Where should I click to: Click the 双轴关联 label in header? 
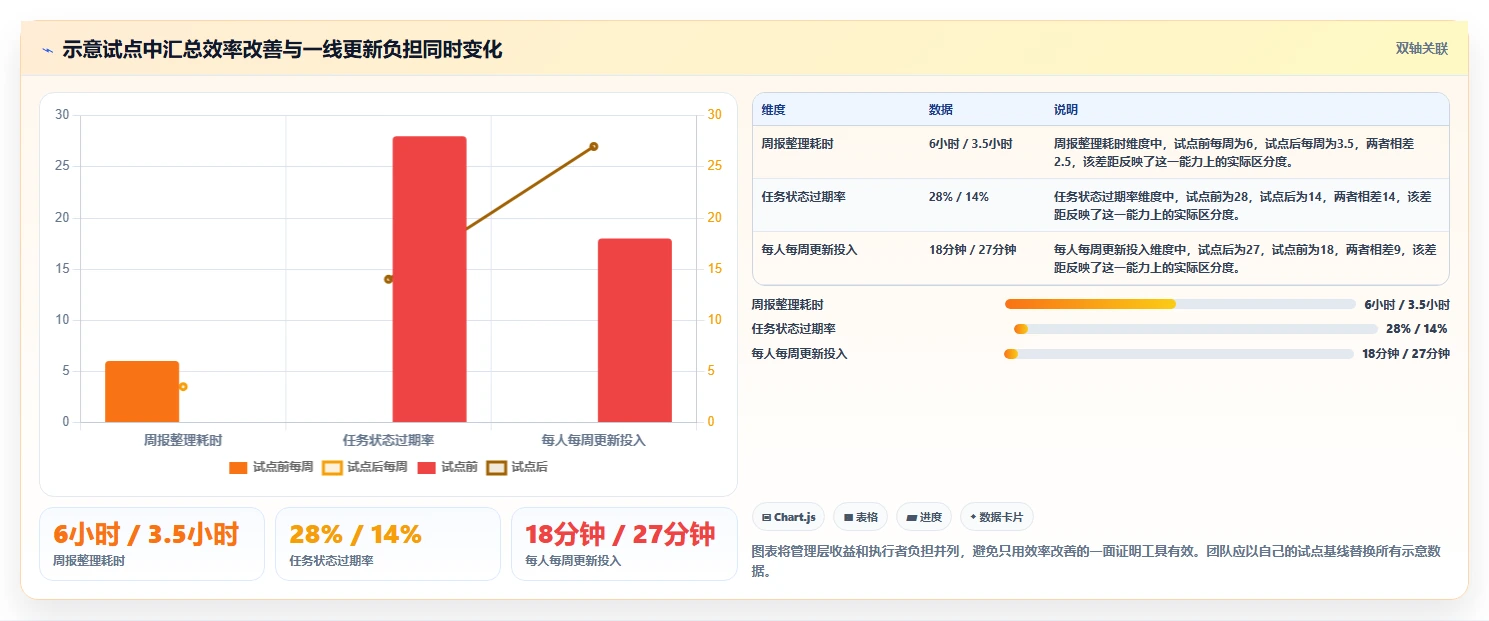click(1421, 49)
